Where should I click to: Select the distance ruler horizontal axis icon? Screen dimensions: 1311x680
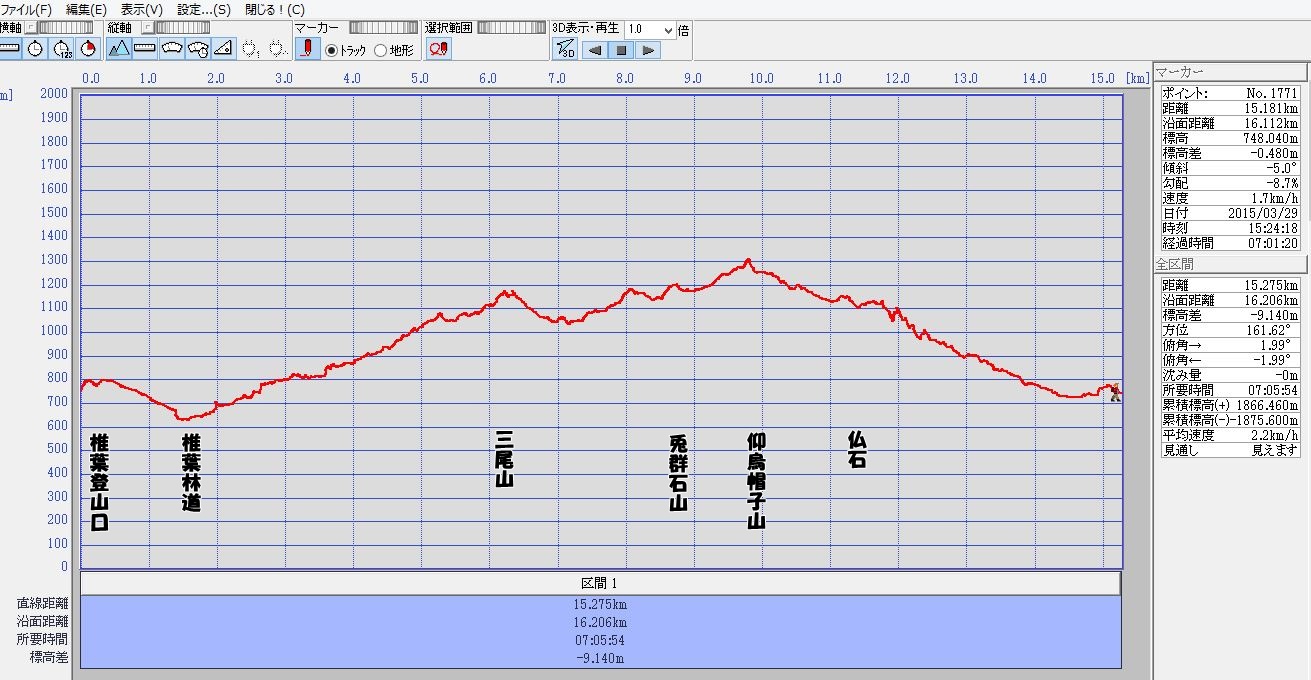[x=9, y=48]
